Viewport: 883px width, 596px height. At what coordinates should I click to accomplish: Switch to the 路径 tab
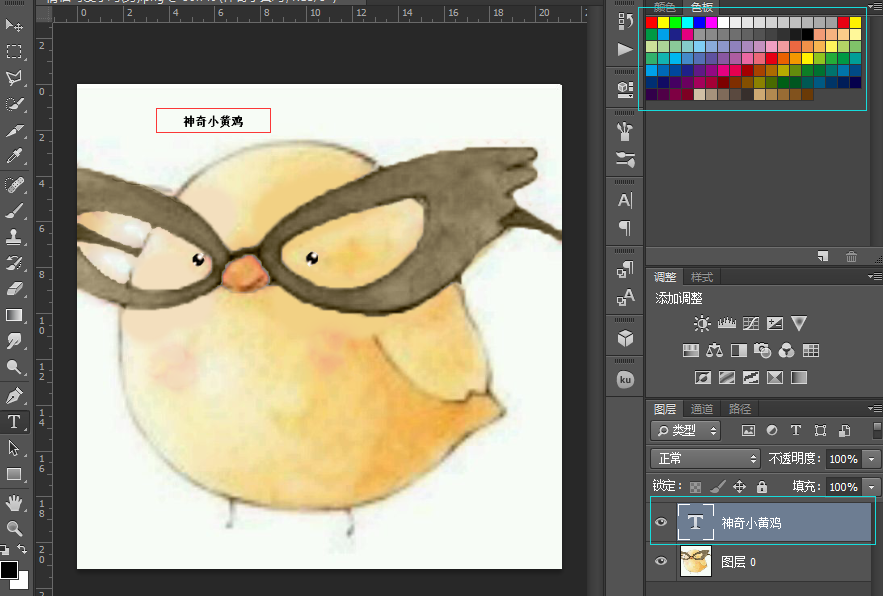coord(739,409)
